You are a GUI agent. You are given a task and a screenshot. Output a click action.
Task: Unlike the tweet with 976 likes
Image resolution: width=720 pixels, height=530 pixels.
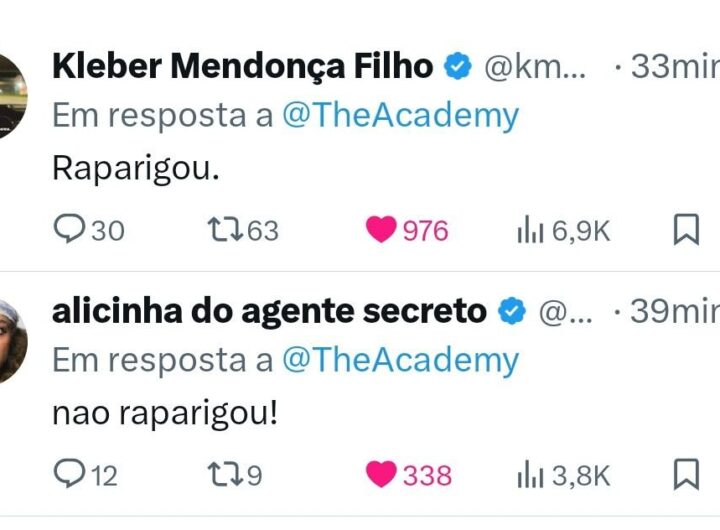[x=407, y=230]
